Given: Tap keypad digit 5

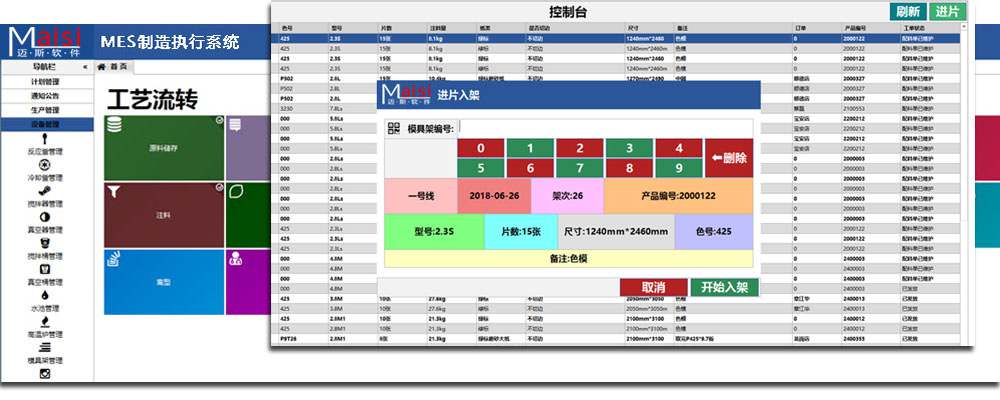Looking at the screenshot, I should (x=482, y=168).
